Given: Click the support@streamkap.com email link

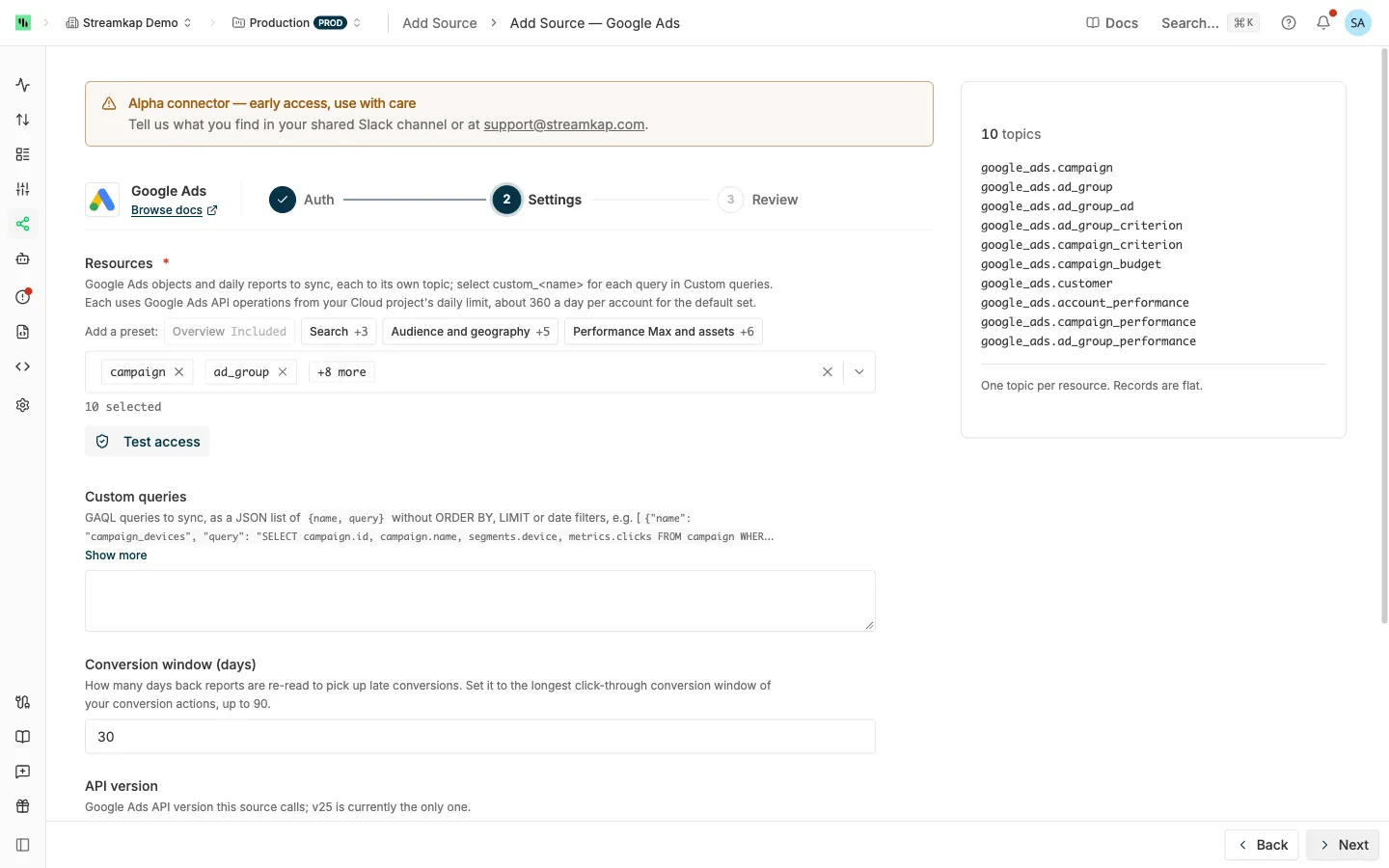Looking at the screenshot, I should (x=564, y=124).
